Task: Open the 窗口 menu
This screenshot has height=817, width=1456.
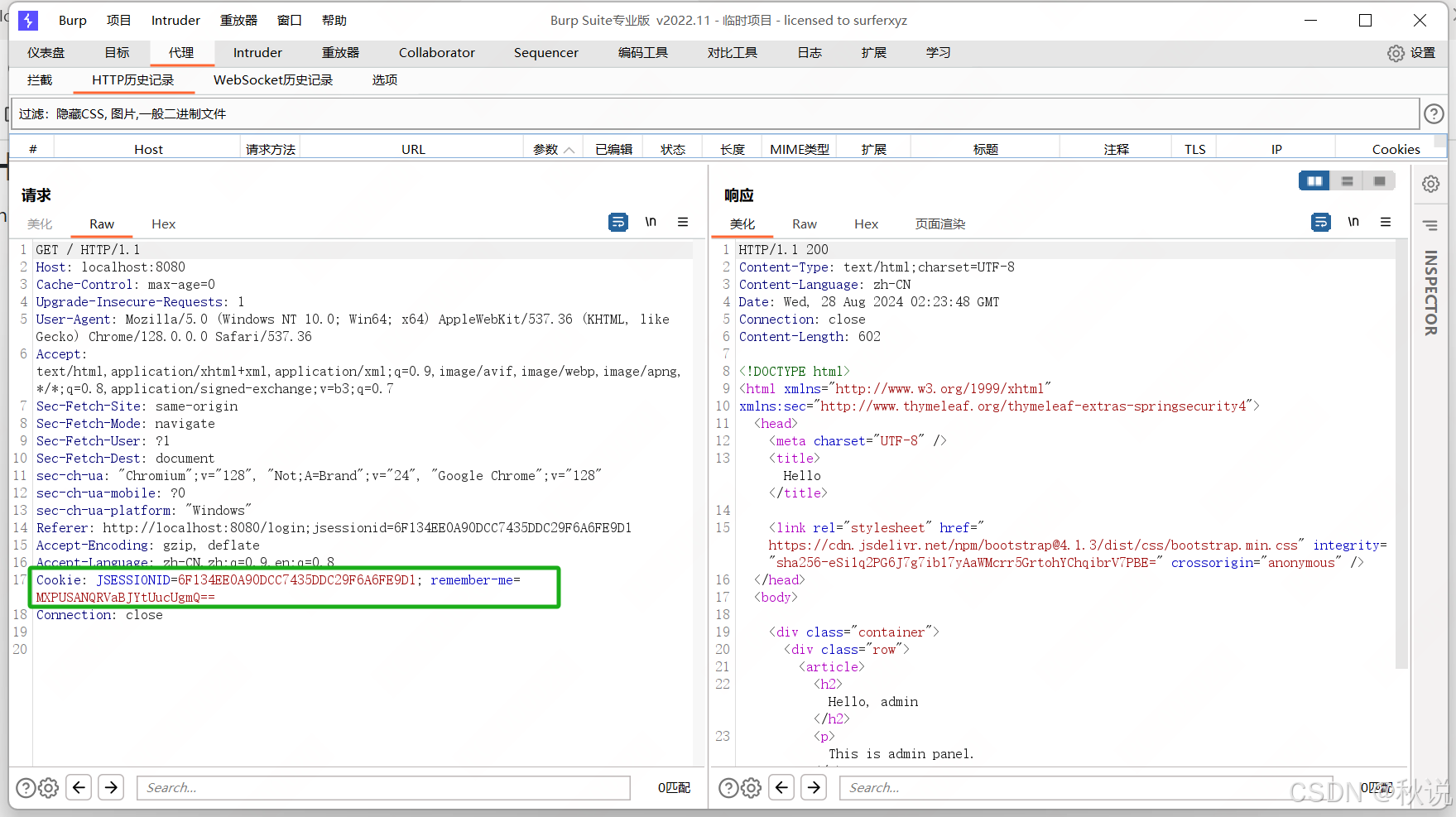Action: point(289,21)
